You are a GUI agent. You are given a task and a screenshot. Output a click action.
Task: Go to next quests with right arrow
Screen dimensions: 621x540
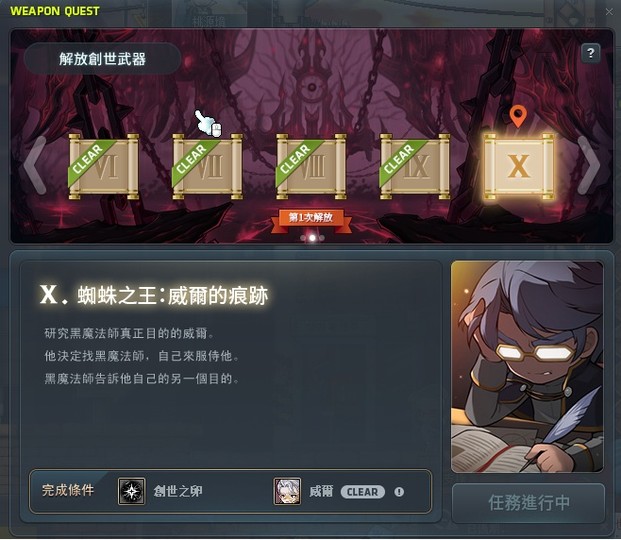pyautogui.click(x=589, y=165)
